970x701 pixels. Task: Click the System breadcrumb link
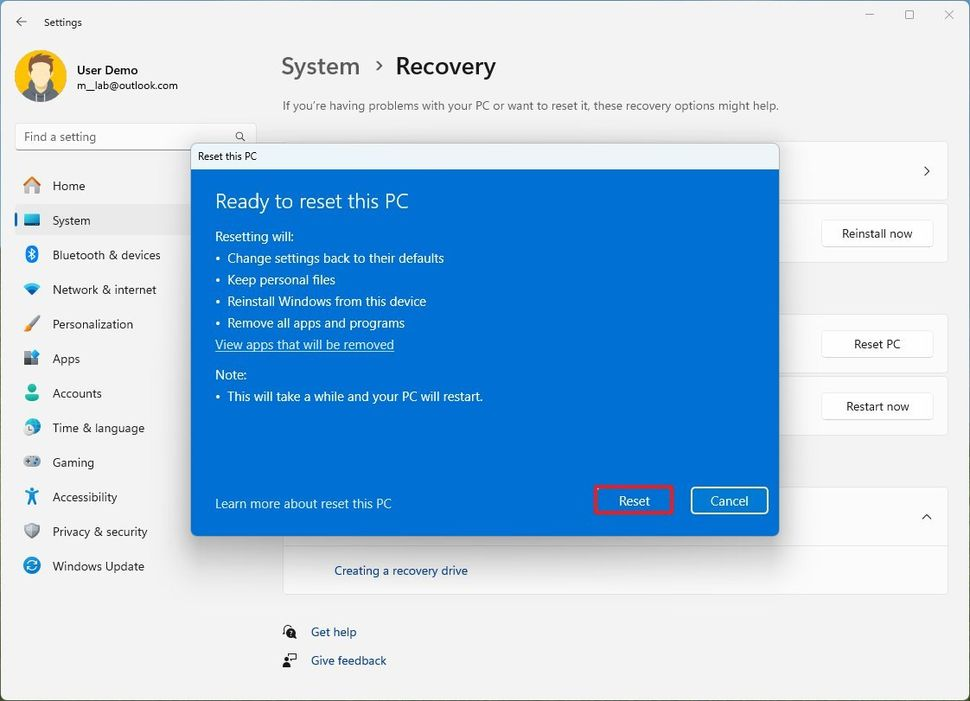[320, 67]
